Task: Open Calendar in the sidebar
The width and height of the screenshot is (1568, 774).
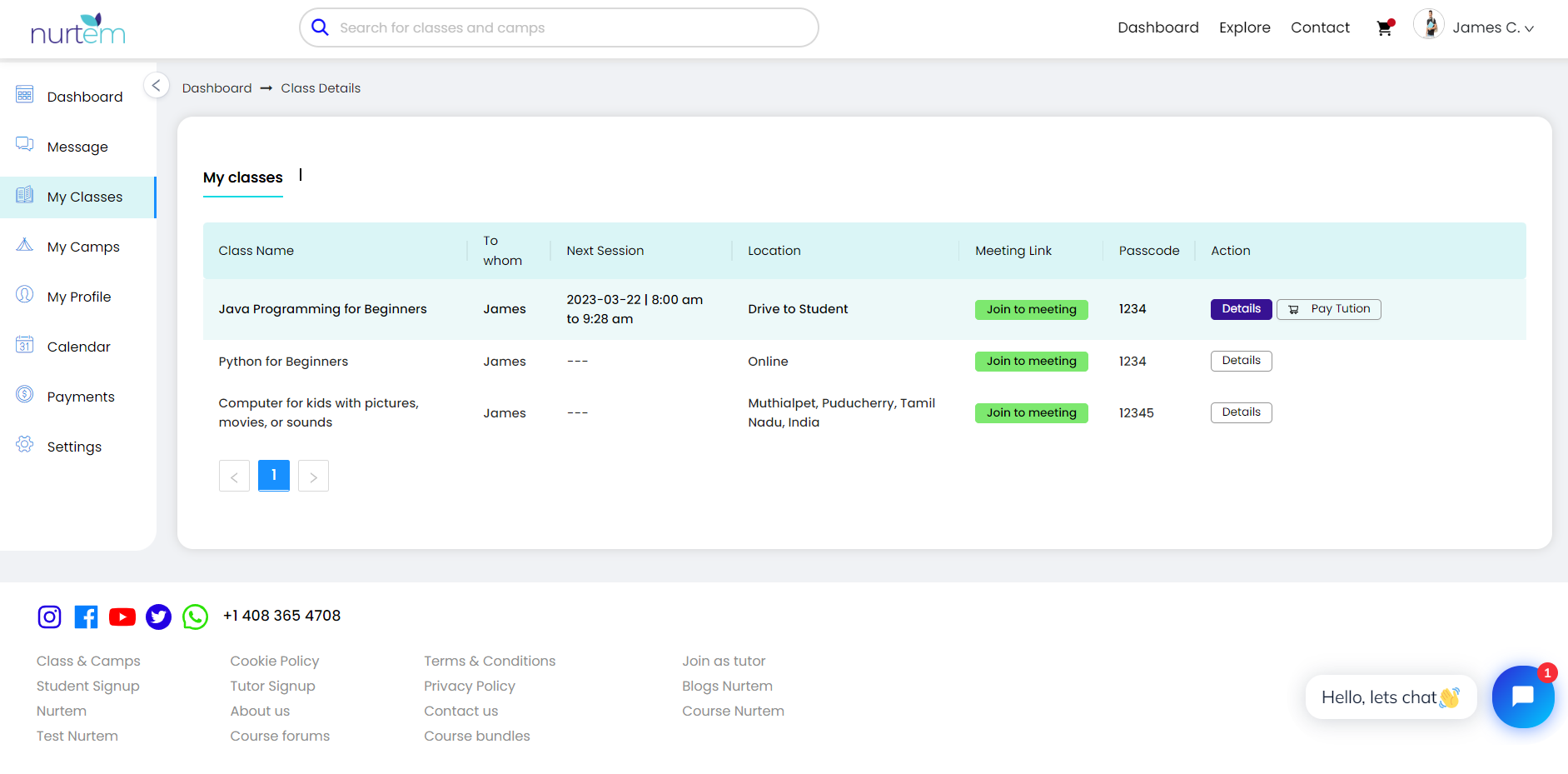Action: point(78,347)
